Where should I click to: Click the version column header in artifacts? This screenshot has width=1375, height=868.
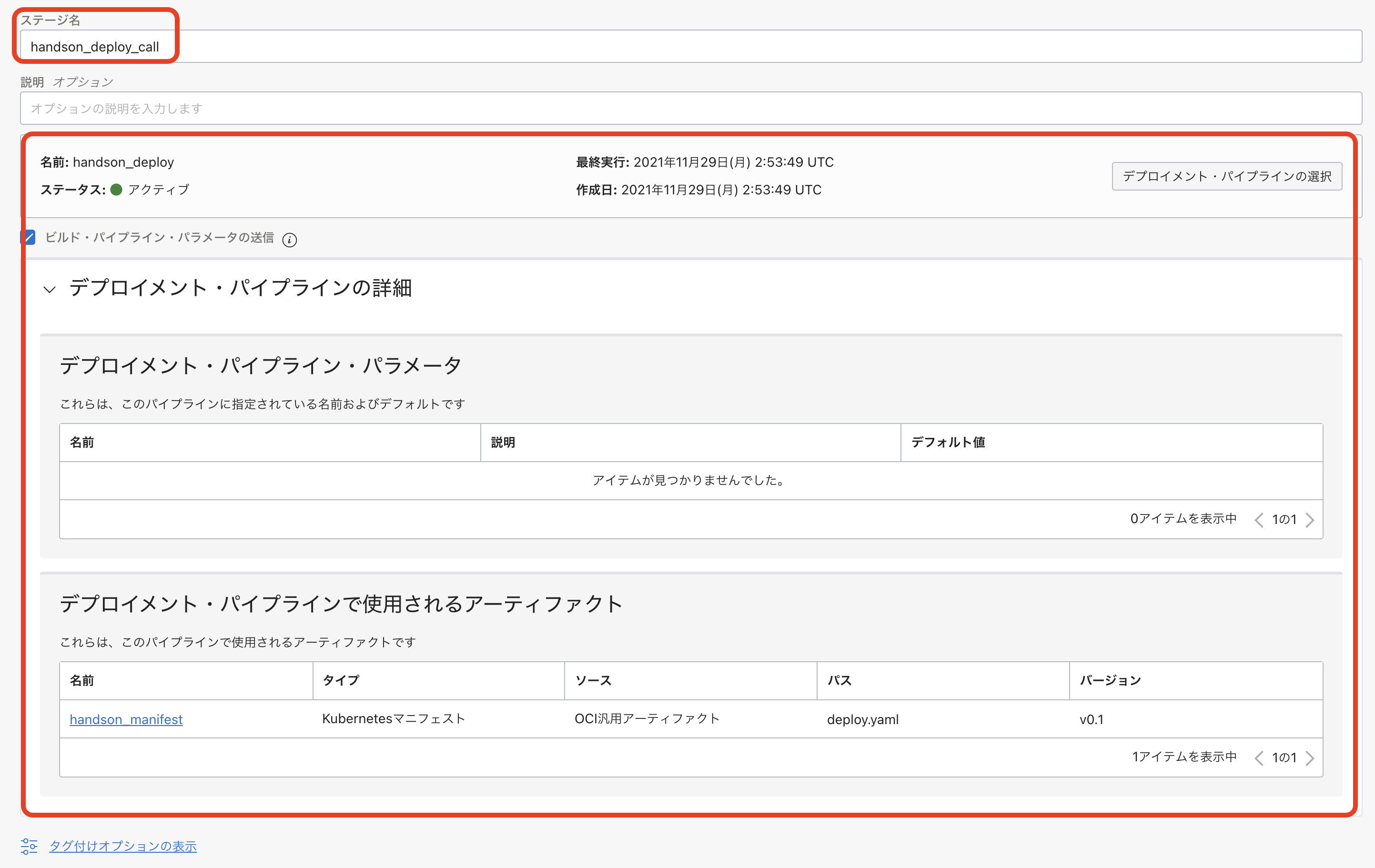point(1110,680)
